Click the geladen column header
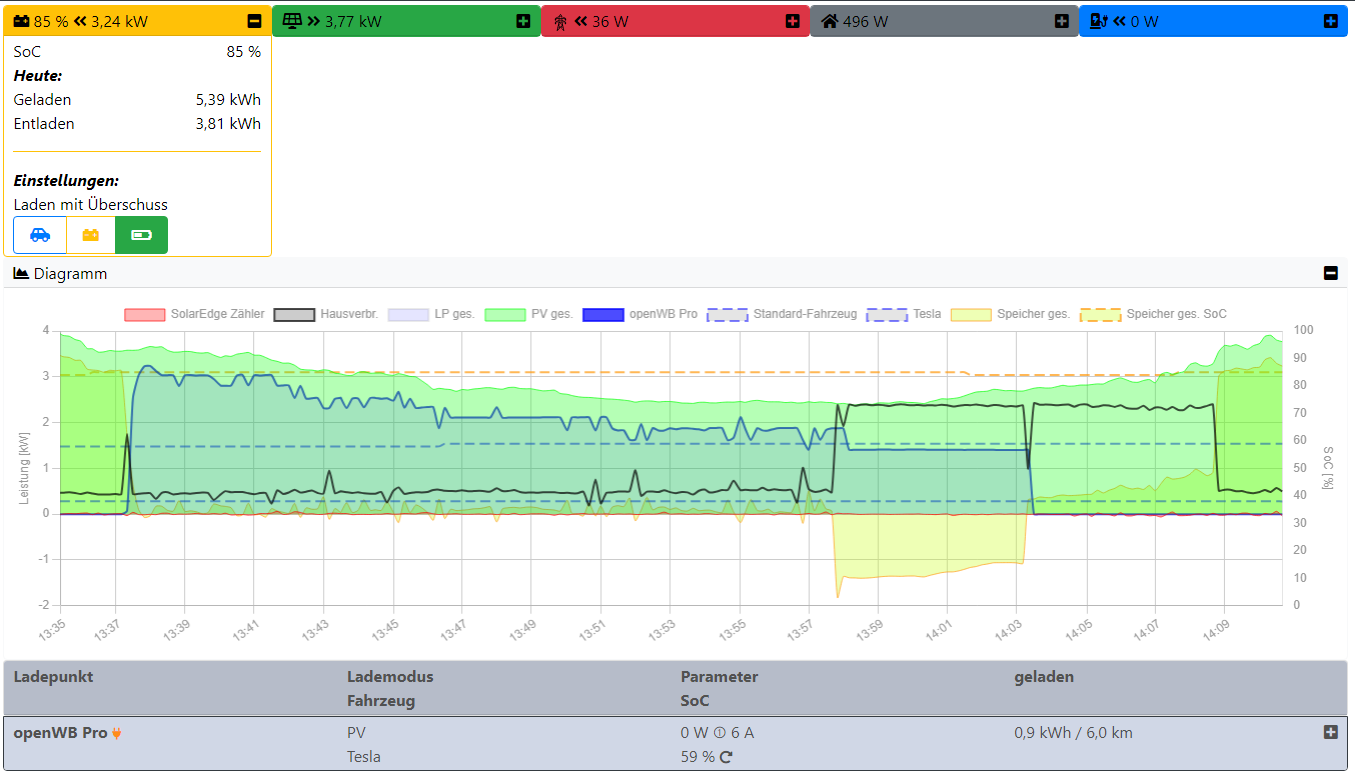Screen dimensions: 1355x776 tap(1044, 677)
